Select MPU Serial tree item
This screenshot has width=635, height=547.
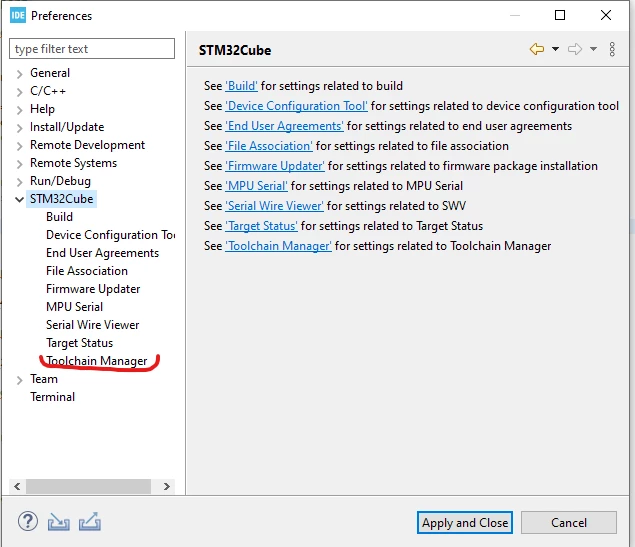point(75,307)
